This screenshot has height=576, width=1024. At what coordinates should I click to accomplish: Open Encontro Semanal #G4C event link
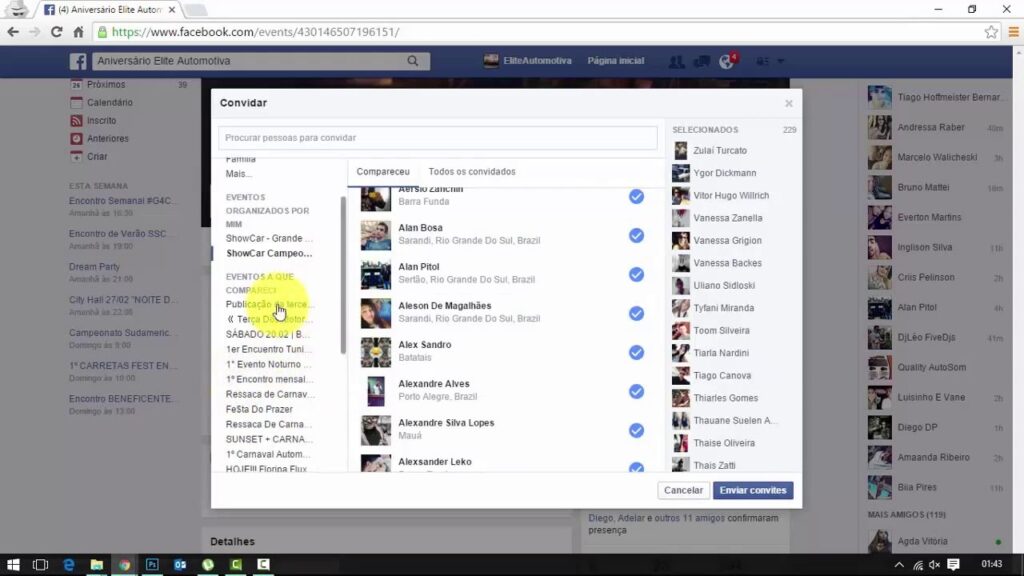(122, 201)
